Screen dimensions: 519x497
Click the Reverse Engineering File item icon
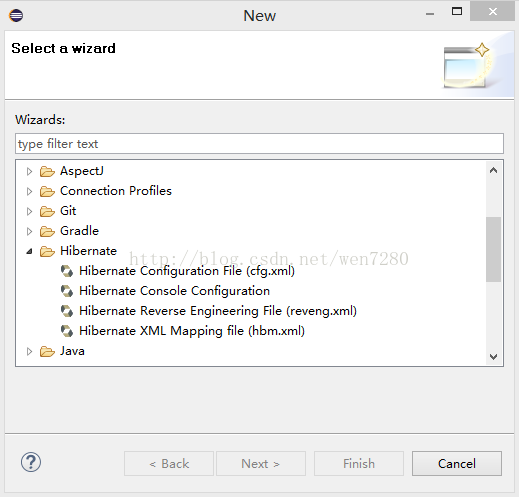click(67, 311)
